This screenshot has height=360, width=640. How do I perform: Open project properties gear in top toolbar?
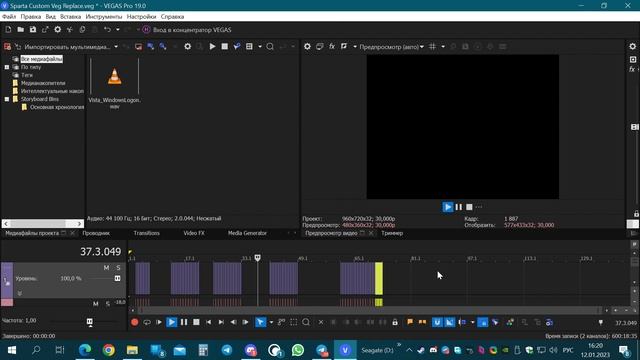click(x=58, y=30)
